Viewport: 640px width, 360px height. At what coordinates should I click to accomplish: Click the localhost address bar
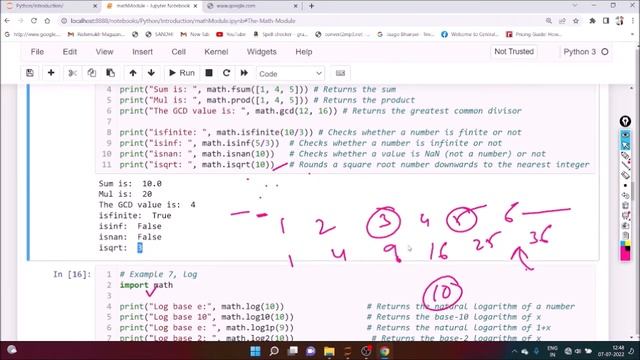click(x=302, y=20)
